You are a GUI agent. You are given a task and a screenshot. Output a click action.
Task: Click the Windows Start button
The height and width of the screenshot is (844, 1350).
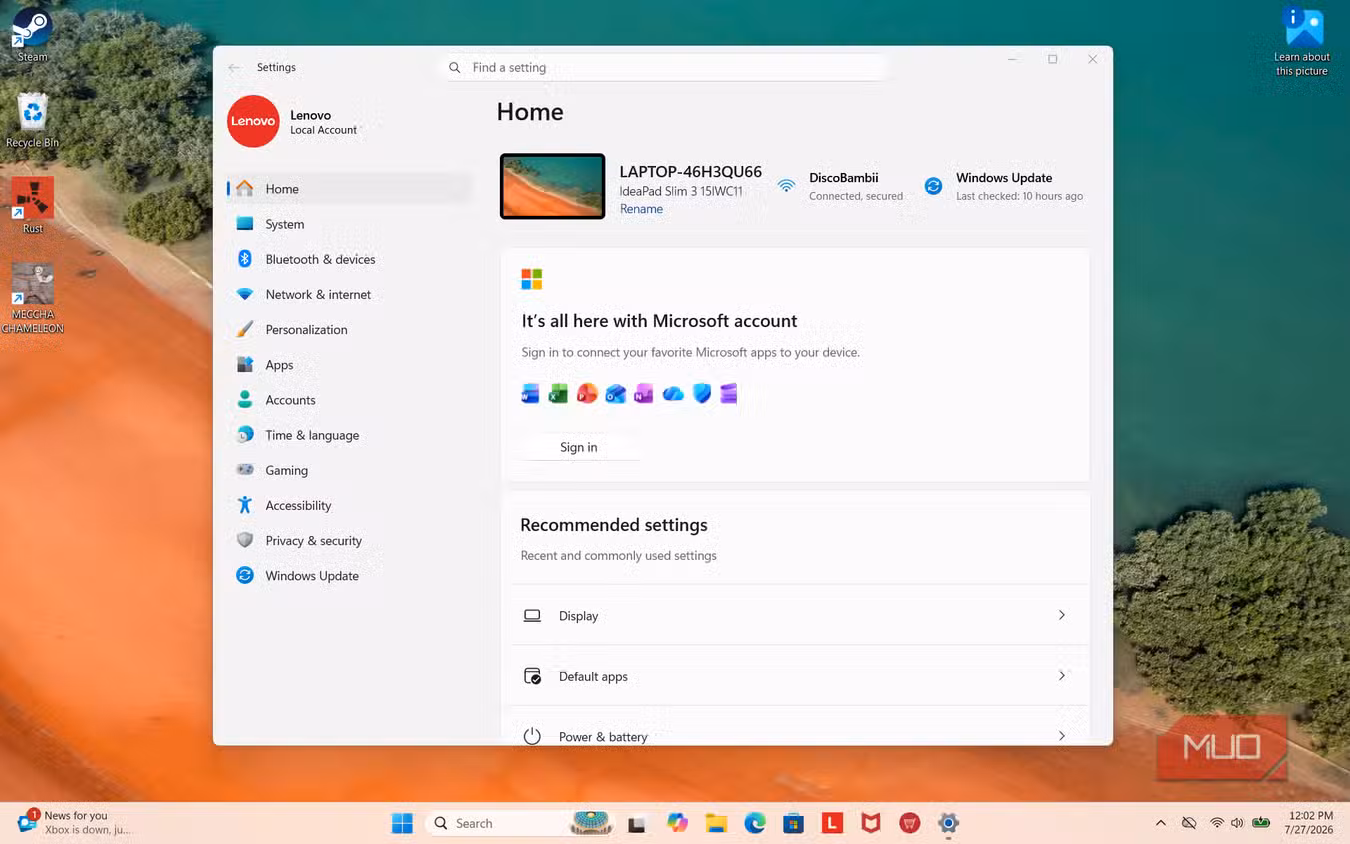click(x=402, y=823)
